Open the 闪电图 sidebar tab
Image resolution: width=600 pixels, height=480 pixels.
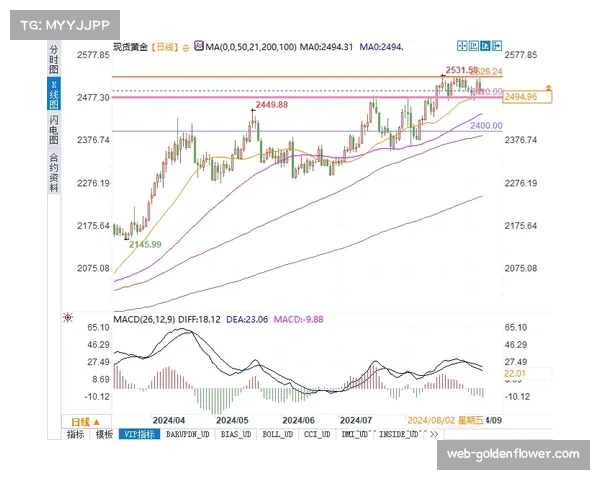[53, 128]
